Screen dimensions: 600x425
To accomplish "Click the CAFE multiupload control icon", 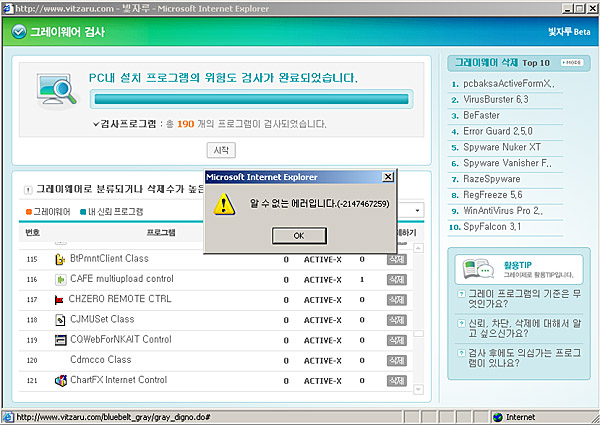I will point(60,280).
